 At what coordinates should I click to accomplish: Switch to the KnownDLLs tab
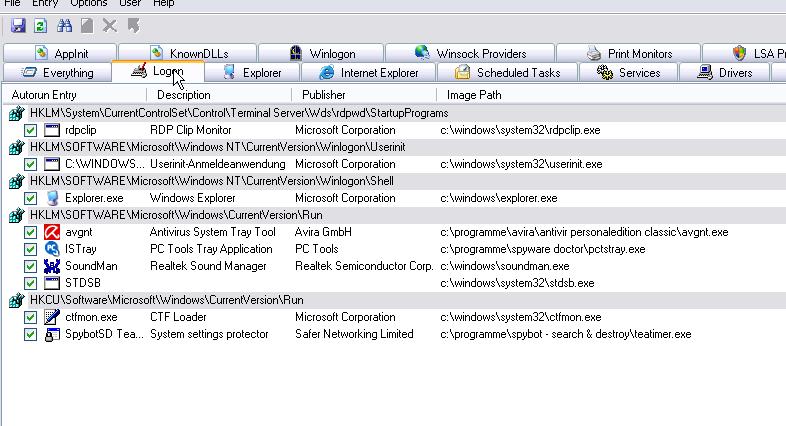click(x=188, y=53)
